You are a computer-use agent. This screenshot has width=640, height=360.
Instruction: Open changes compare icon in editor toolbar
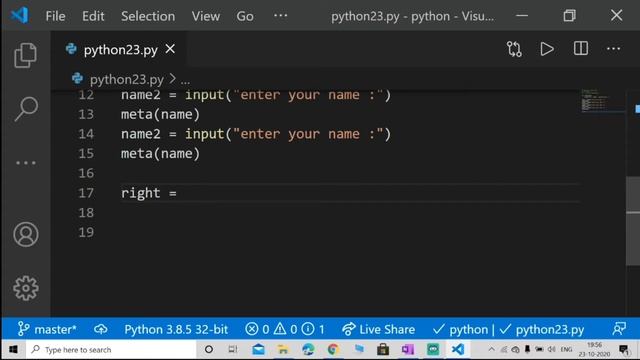(514, 49)
